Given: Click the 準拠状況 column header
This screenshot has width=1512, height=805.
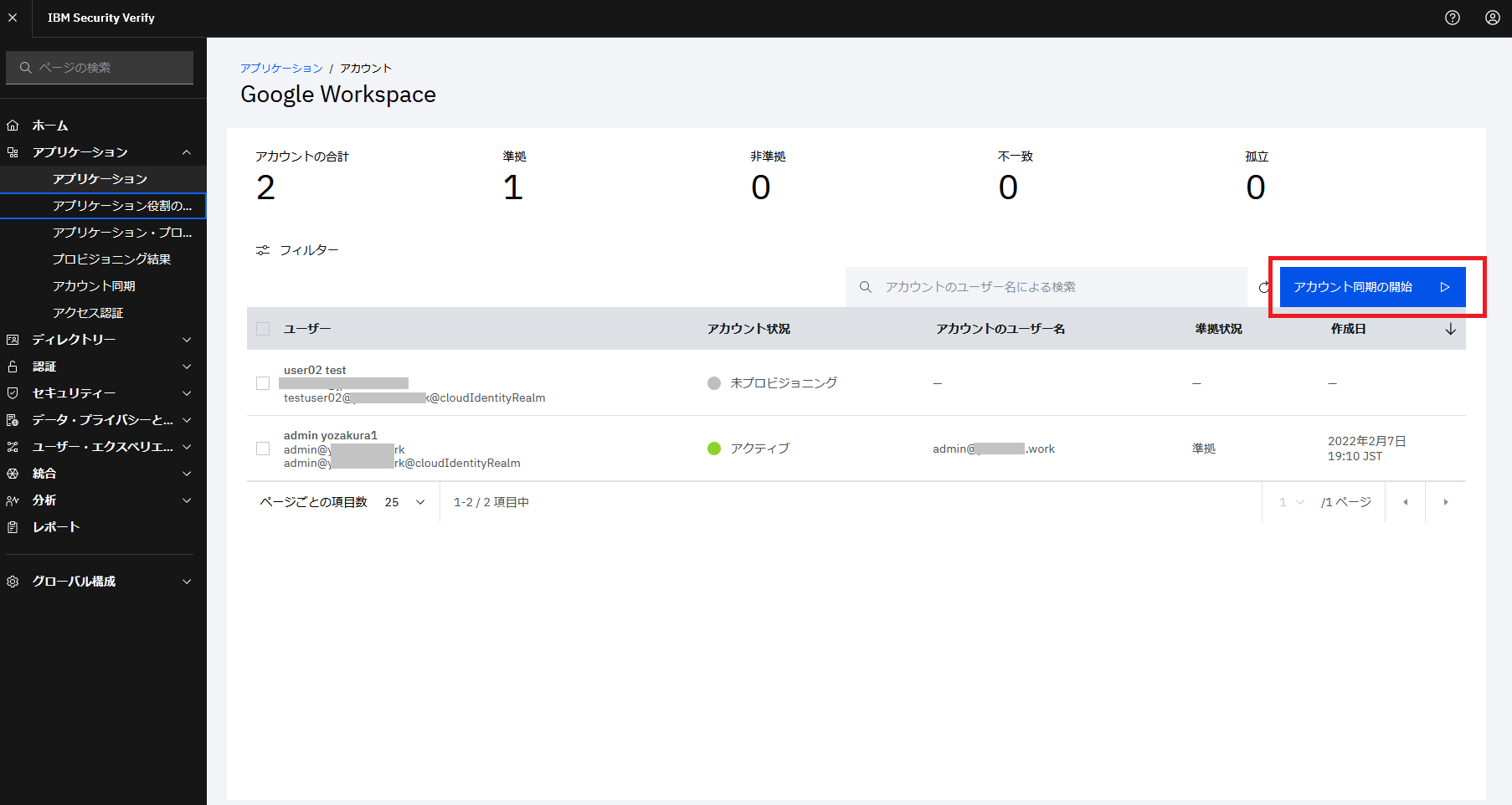Looking at the screenshot, I should point(1218,329).
